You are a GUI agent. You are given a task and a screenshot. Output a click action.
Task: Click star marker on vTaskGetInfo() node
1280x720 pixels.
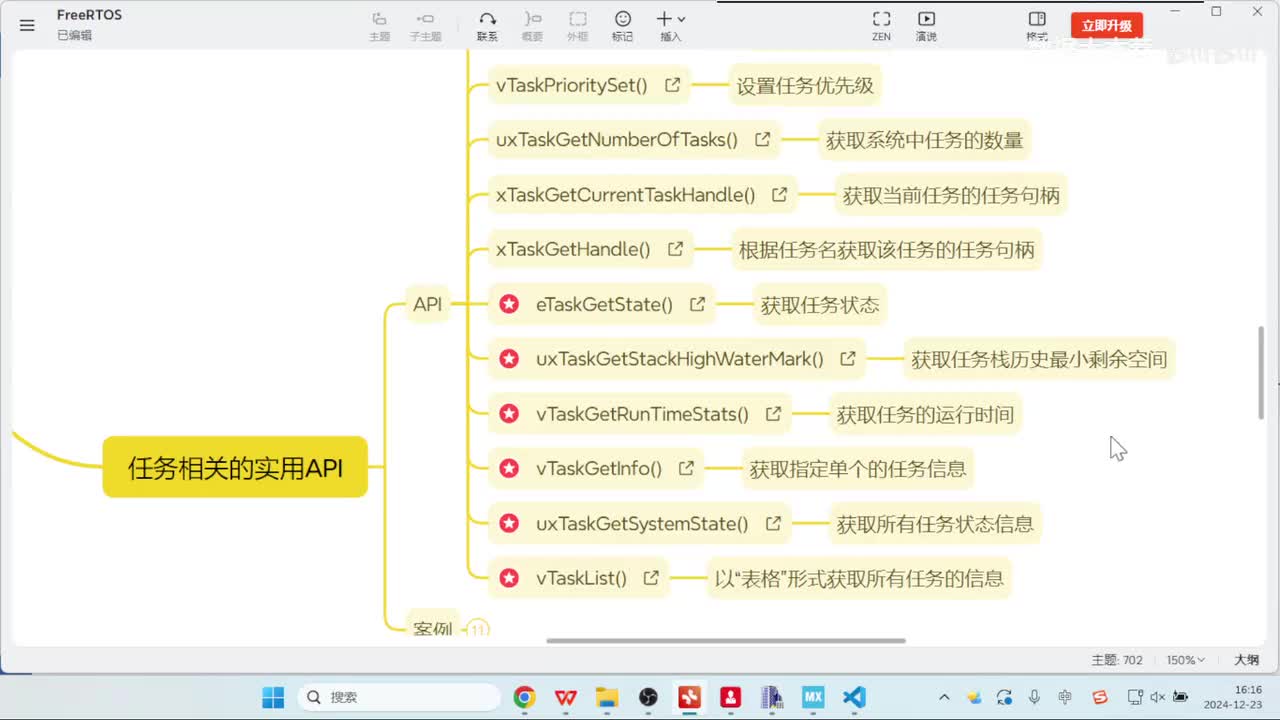point(509,468)
